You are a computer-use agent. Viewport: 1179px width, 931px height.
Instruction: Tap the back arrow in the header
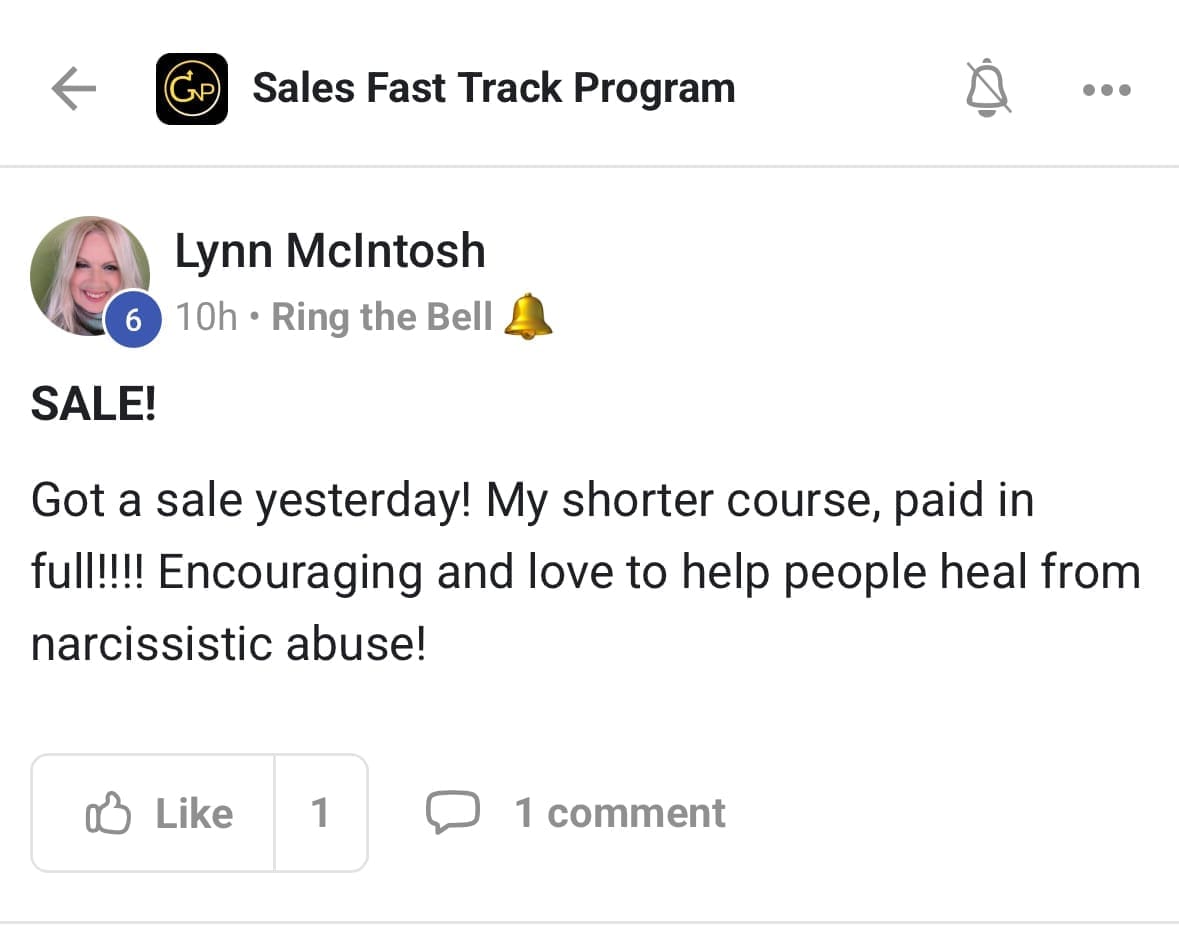coord(73,89)
